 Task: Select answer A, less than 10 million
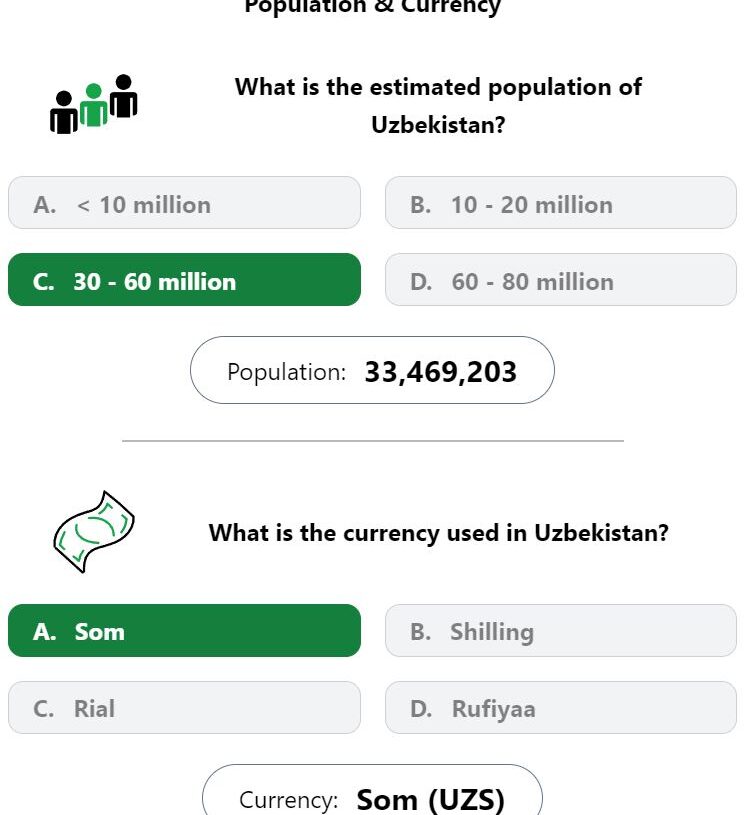click(x=185, y=203)
